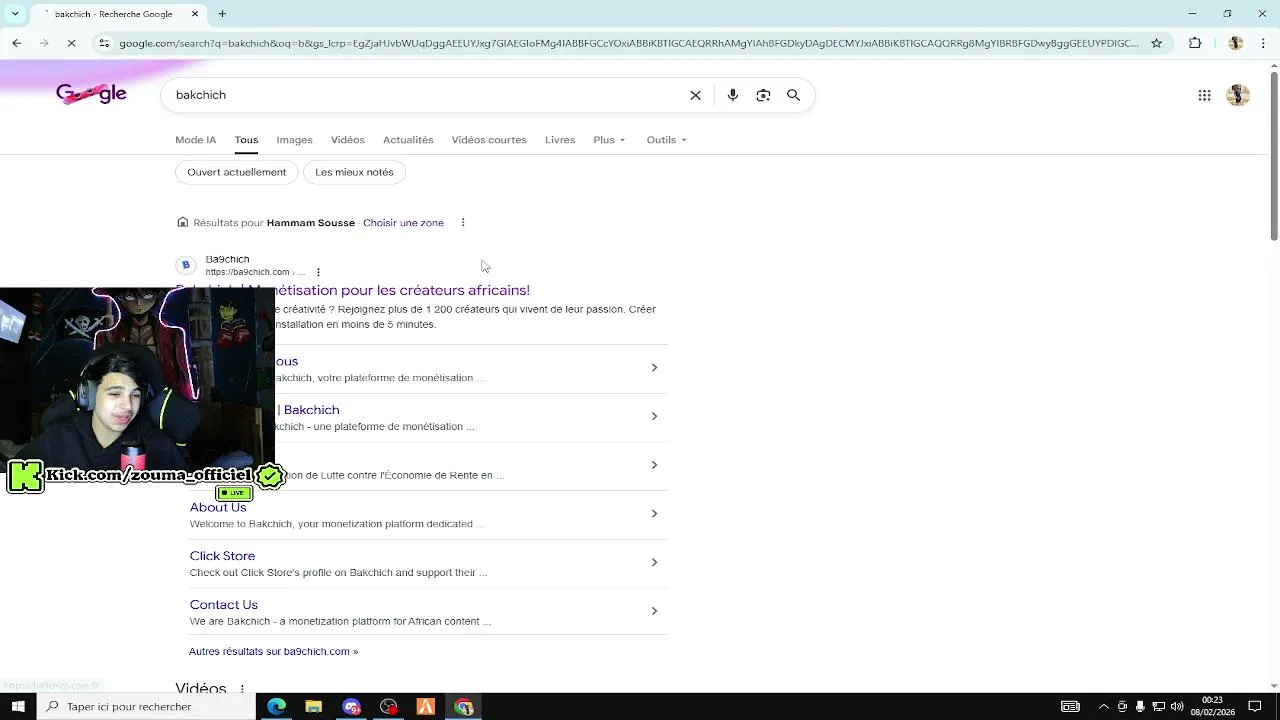Expand chevron on the '| Bakchich' sitelink row

tap(654, 416)
